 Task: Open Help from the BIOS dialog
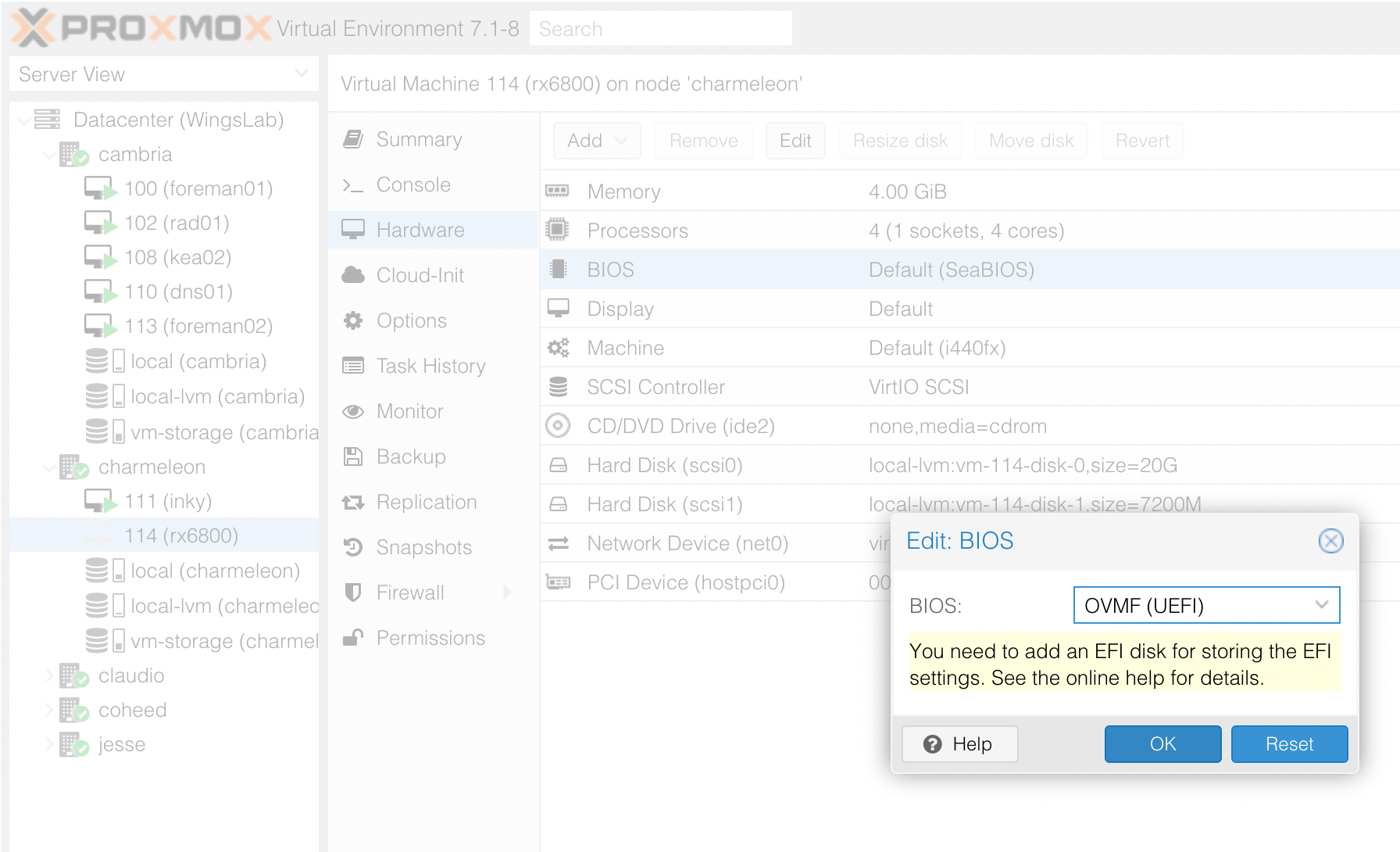point(959,743)
